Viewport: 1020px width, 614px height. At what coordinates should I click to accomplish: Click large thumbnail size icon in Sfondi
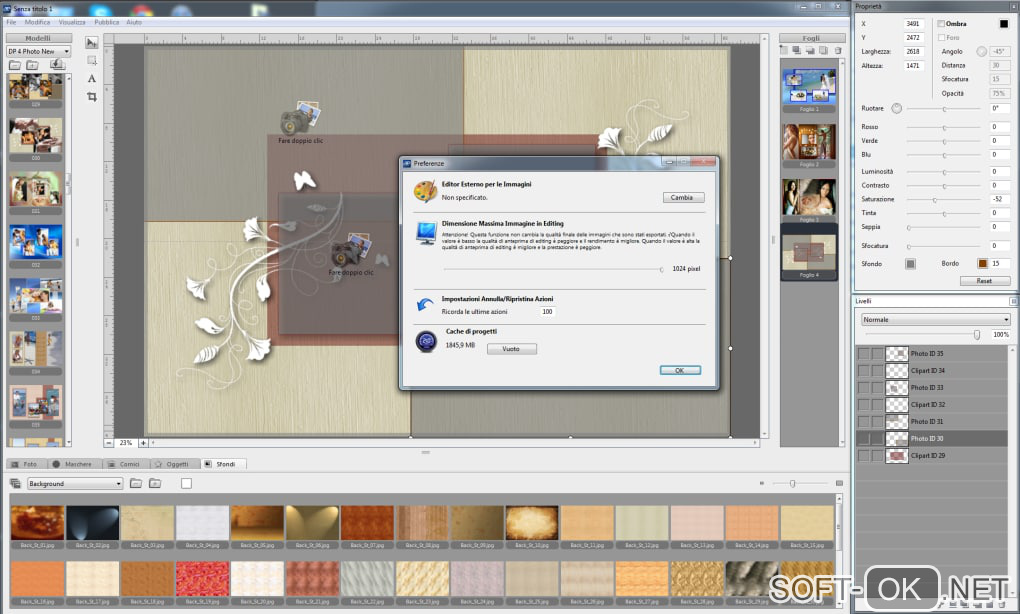[839, 483]
